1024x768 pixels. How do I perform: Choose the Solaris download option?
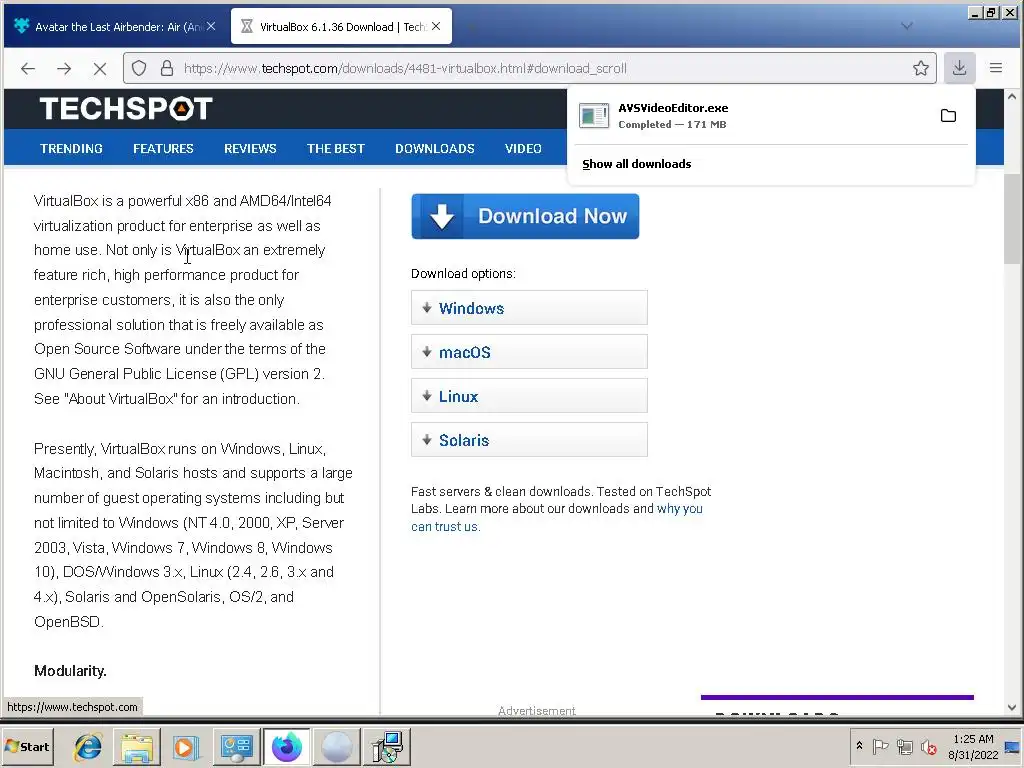[x=529, y=440]
